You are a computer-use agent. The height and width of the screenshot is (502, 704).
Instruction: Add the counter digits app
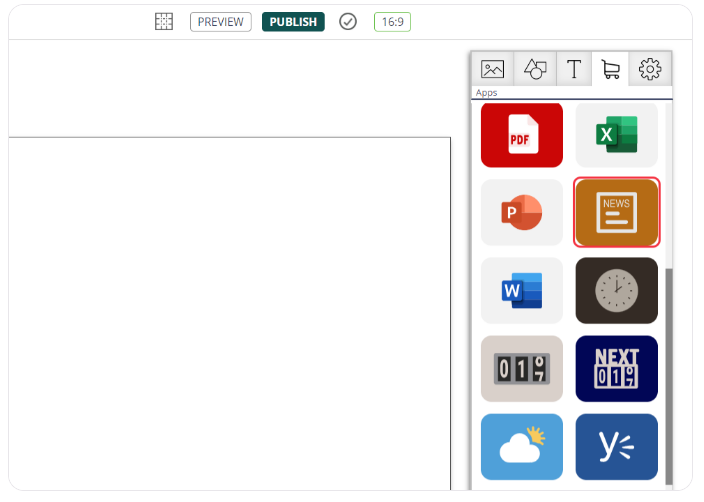522,369
